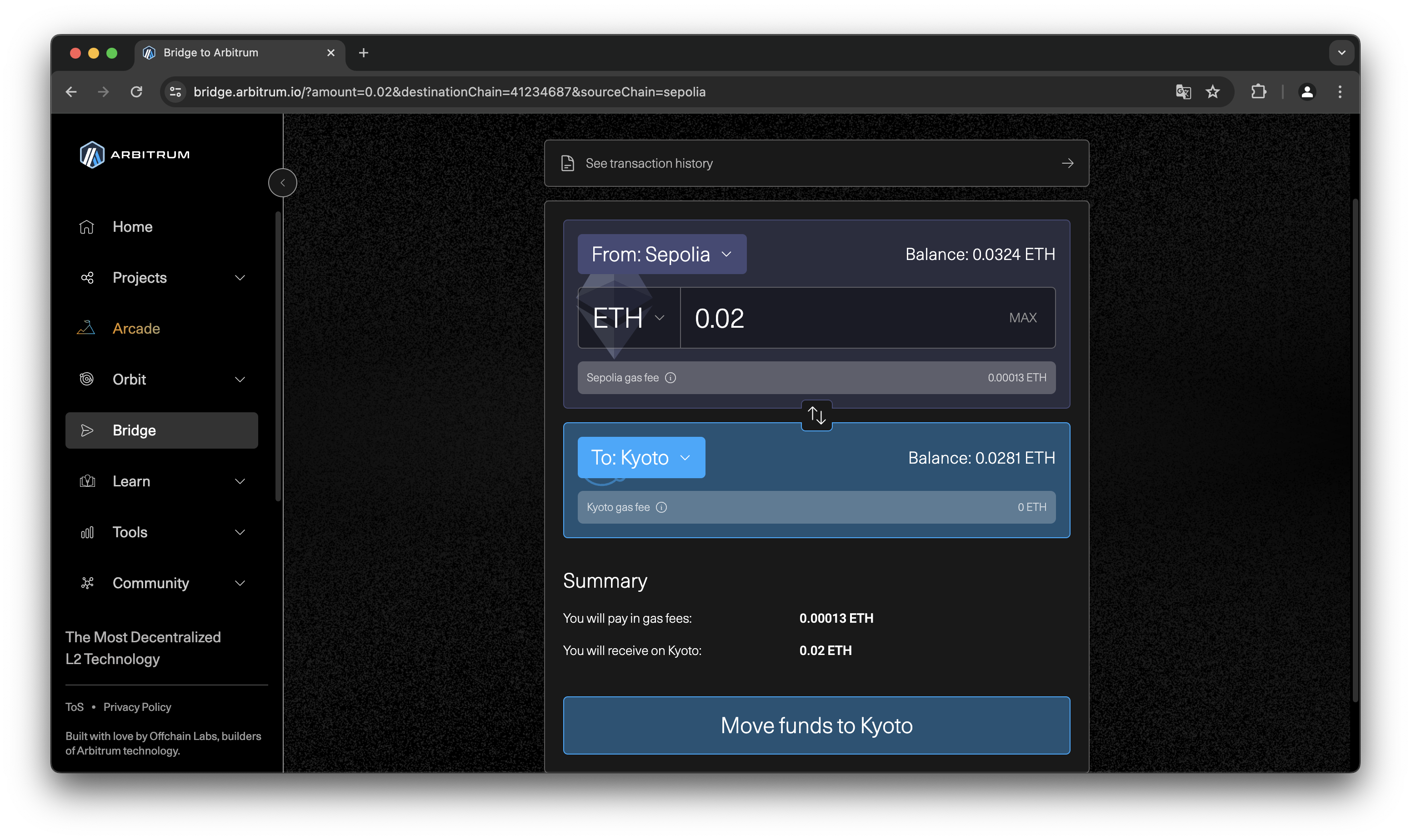Expand the Community menu chevron

(x=240, y=583)
